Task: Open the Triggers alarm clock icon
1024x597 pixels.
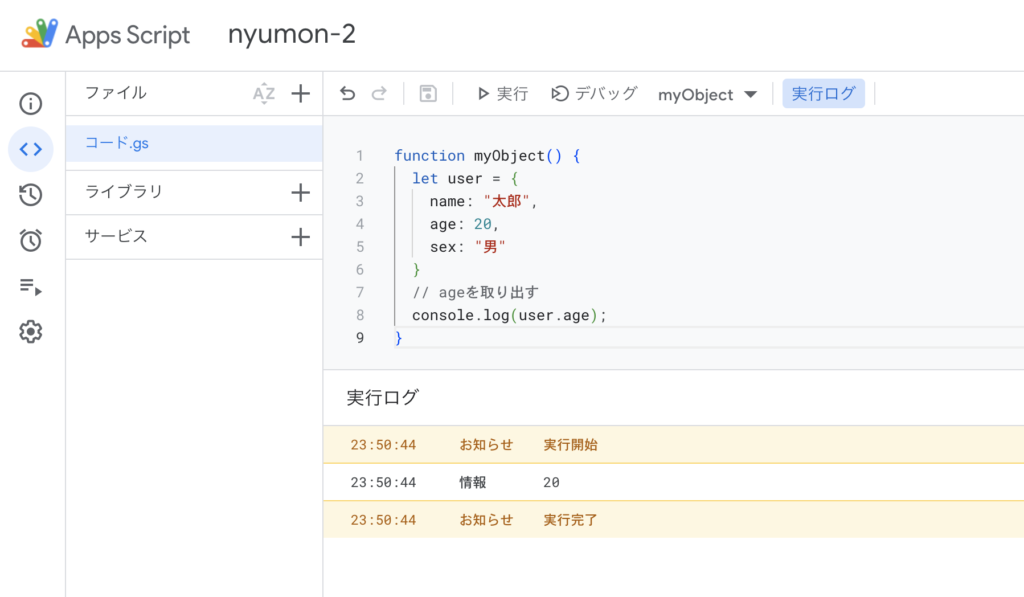Action: pos(31,240)
